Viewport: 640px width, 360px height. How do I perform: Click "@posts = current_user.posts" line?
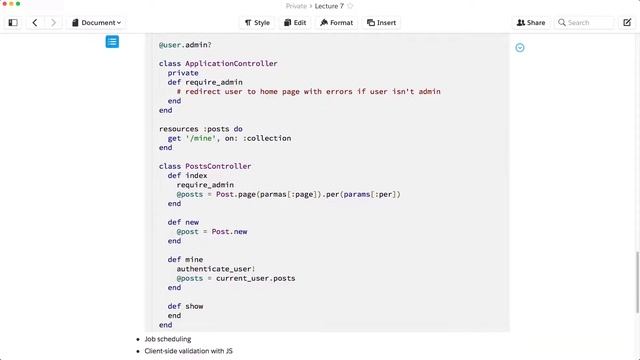coord(236,278)
